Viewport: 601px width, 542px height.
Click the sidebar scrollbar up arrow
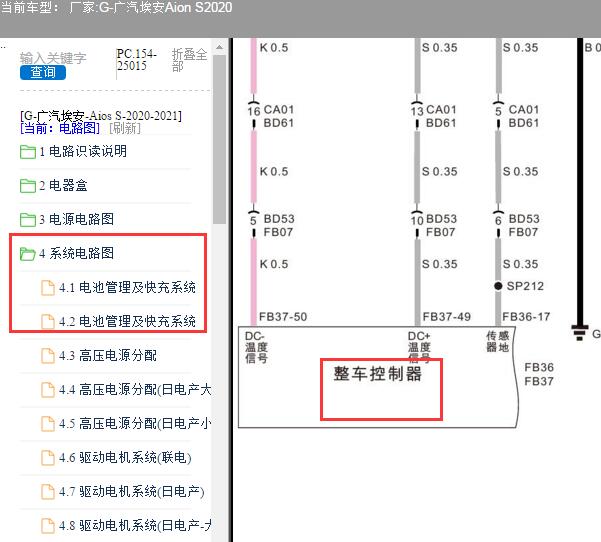pos(219,47)
